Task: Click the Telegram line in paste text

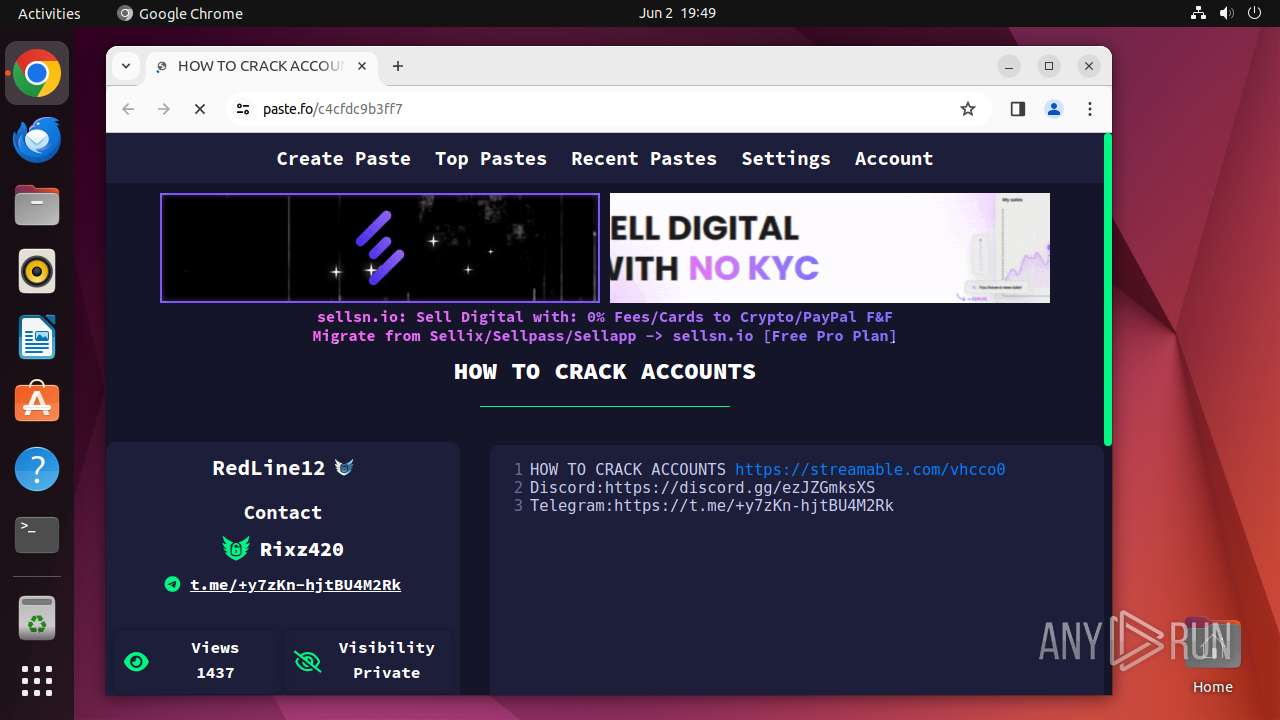Action: [x=711, y=505]
